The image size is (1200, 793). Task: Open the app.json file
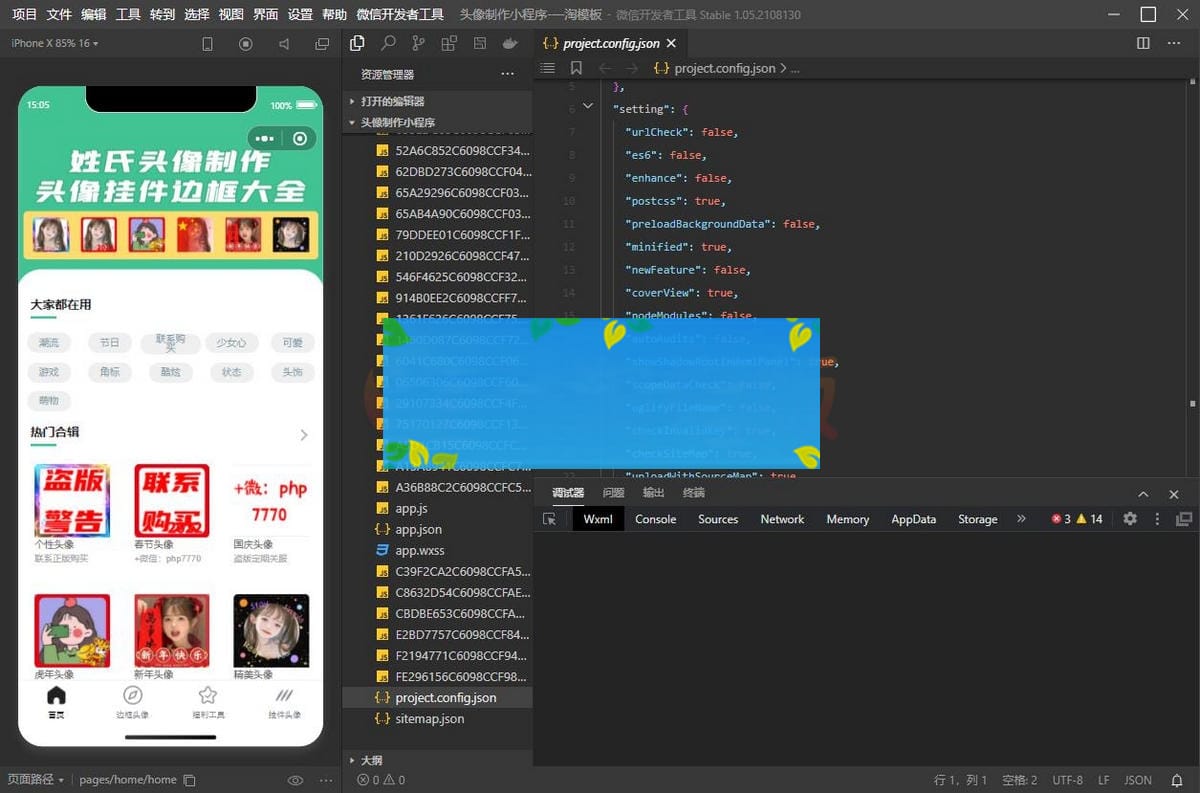click(x=418, y=529)
